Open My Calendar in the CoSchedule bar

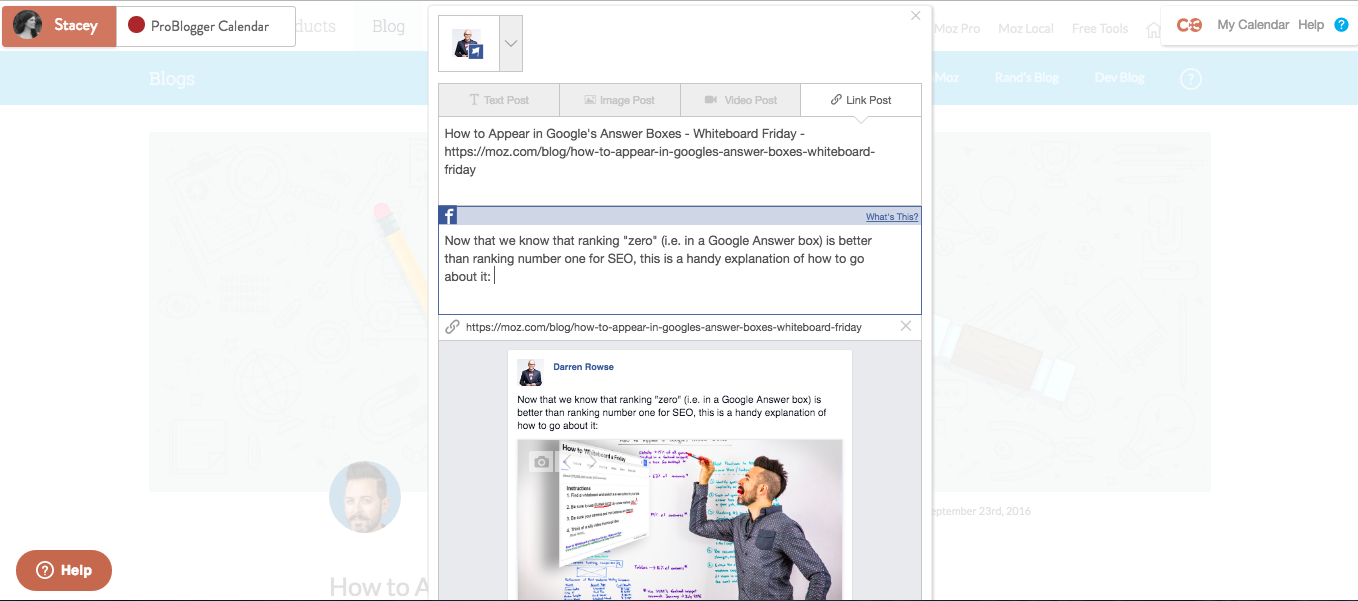coord(1253,25)
